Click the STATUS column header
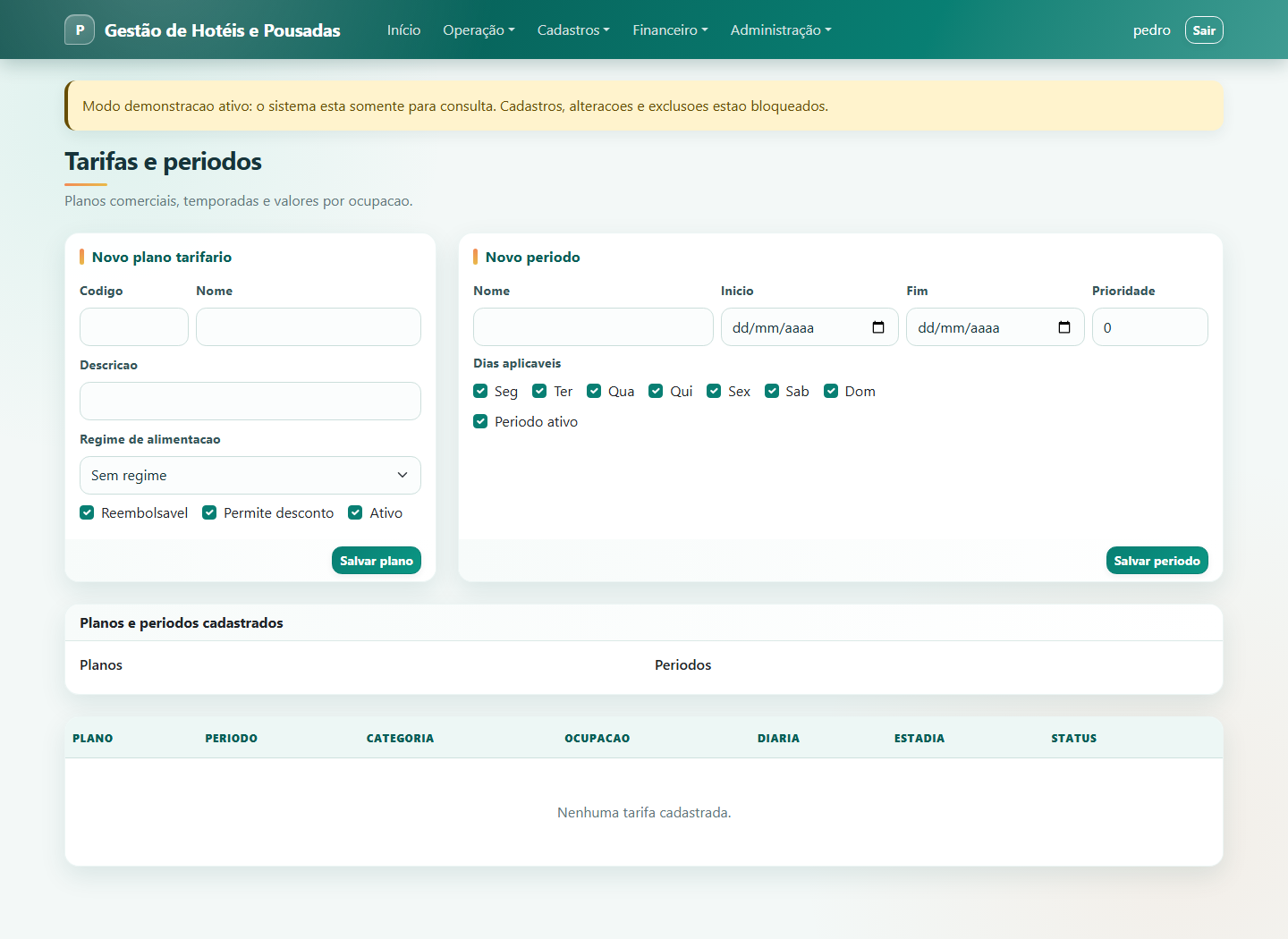This screenshot has width=1288, height=939. point(1074,738)
